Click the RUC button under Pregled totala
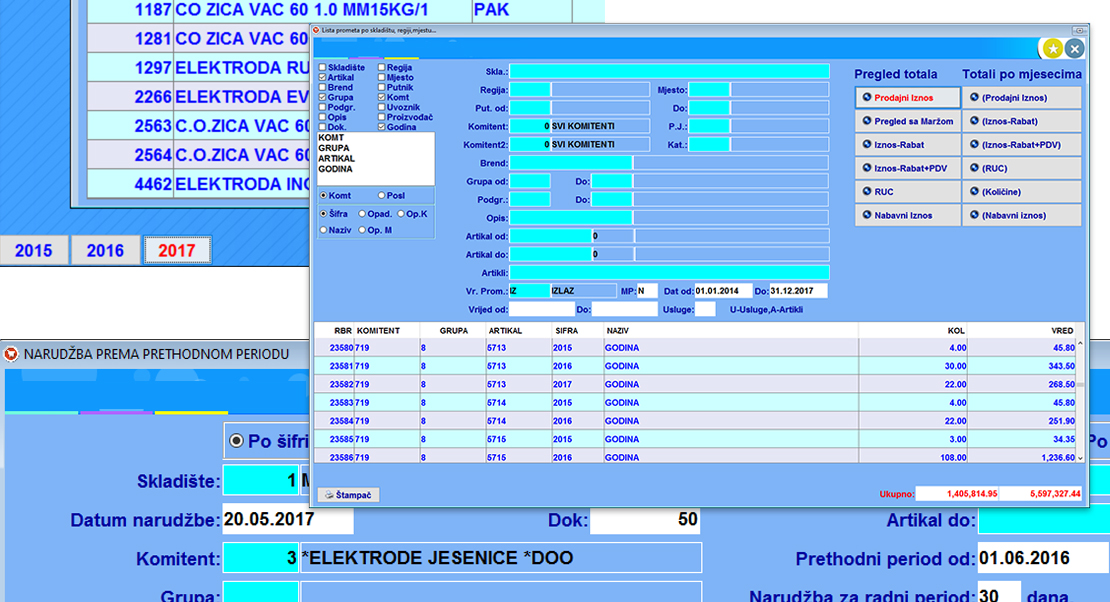Image resolution: width=1110 pixels, height=602 pixels. [907, 192]
